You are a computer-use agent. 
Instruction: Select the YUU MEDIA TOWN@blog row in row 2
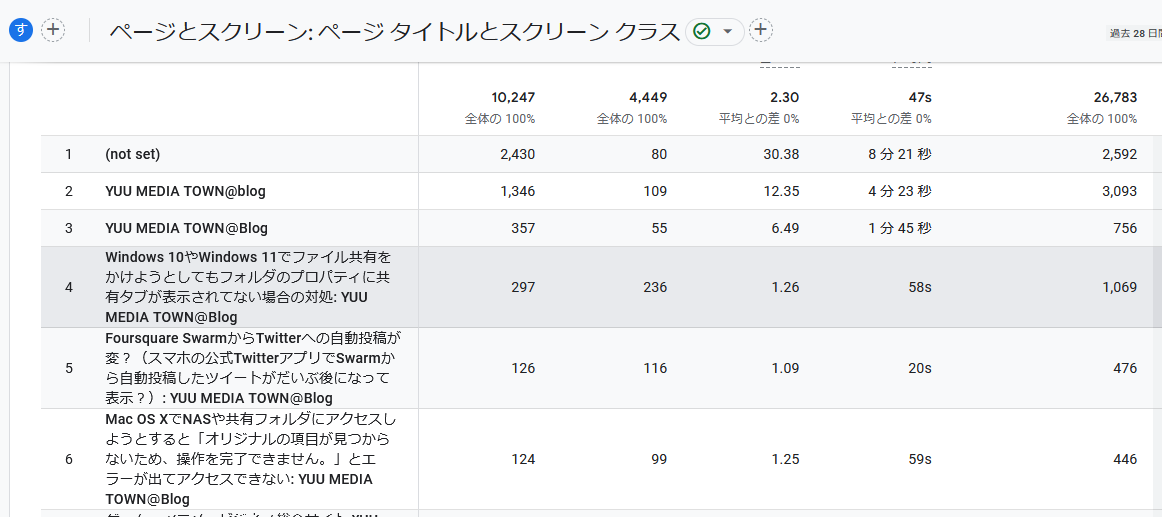185,191
